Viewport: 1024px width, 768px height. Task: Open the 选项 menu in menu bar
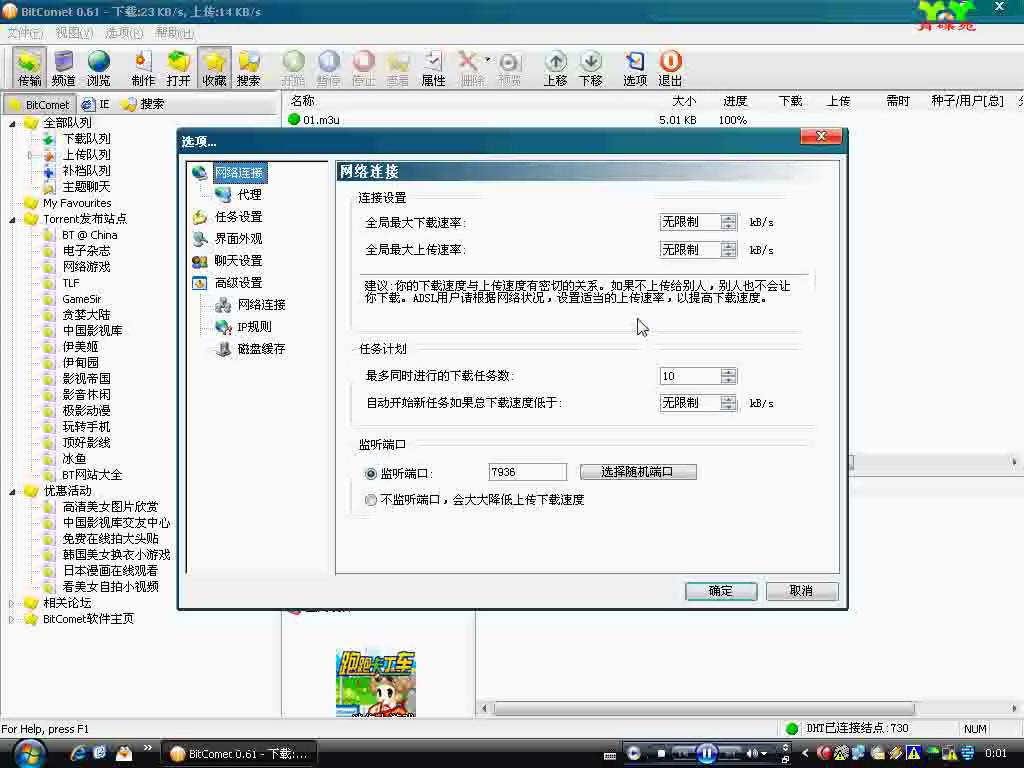pos(123,33)
